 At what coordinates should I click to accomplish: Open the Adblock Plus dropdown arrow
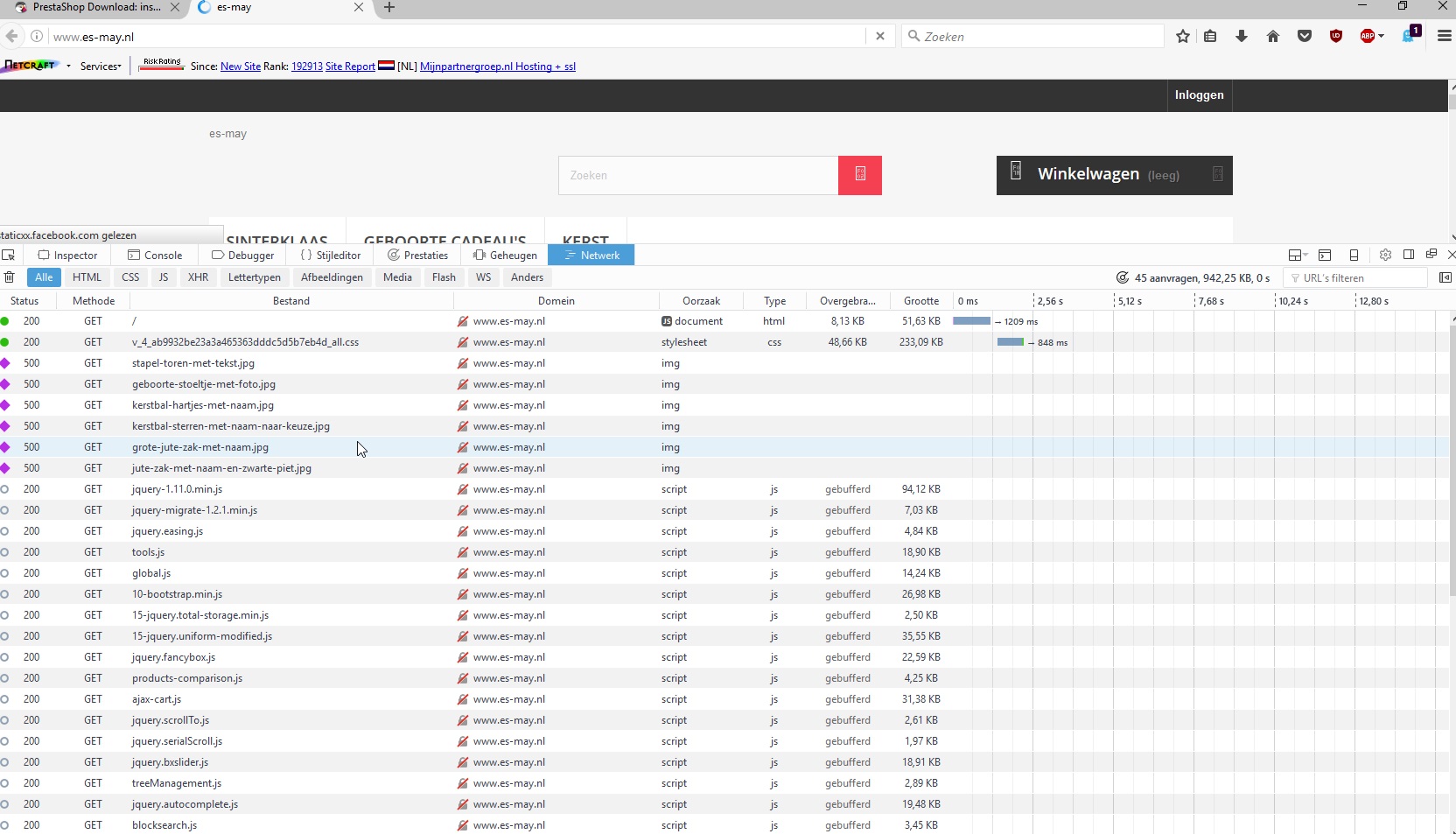(1382, 37)
